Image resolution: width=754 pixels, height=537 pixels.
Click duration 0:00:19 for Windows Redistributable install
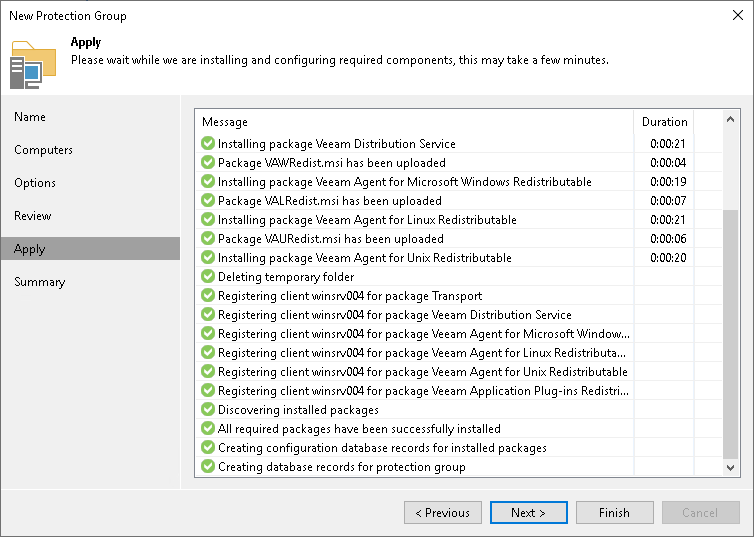tap(668, 182)
